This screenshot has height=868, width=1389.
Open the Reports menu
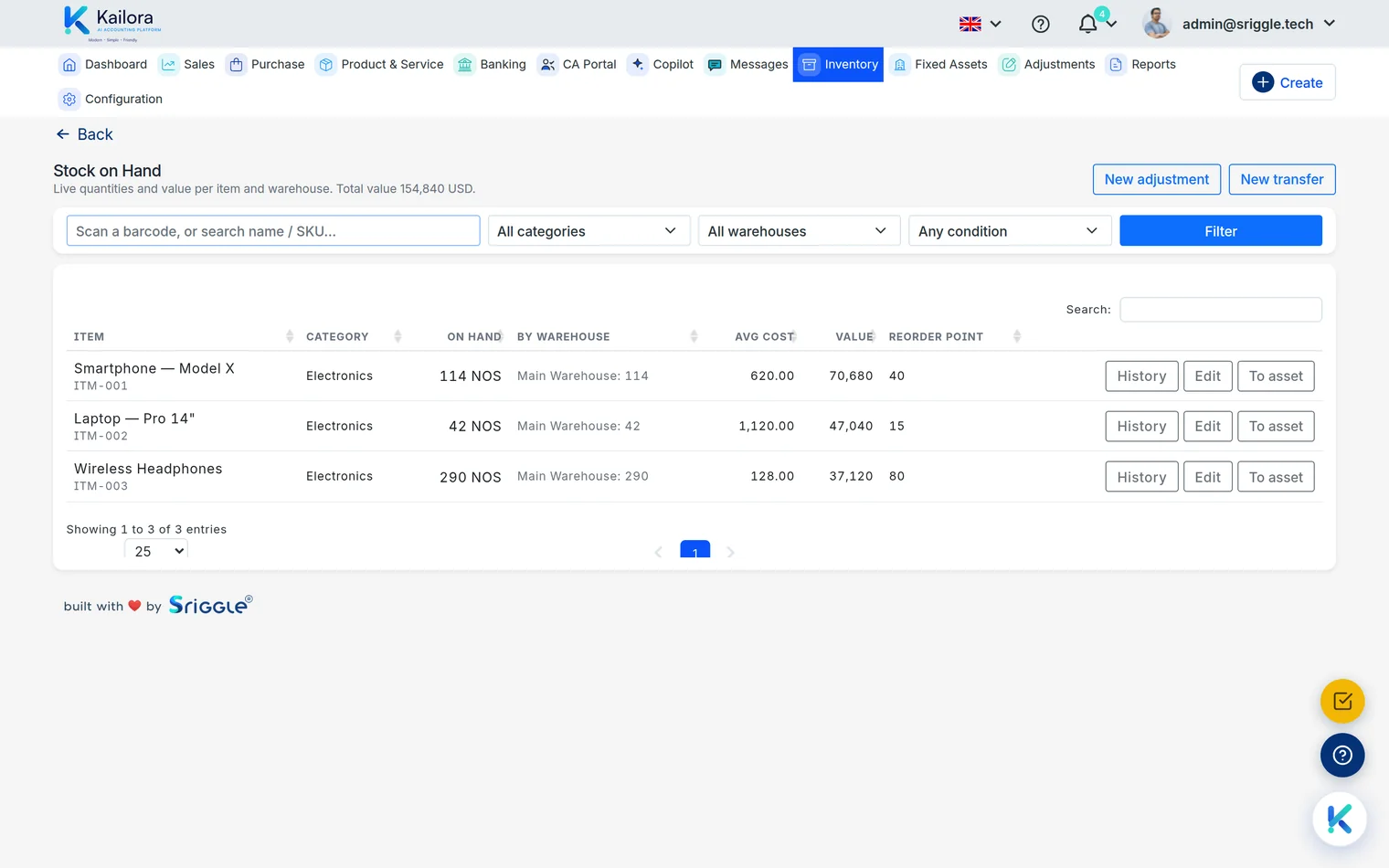tap(1141, 64)
